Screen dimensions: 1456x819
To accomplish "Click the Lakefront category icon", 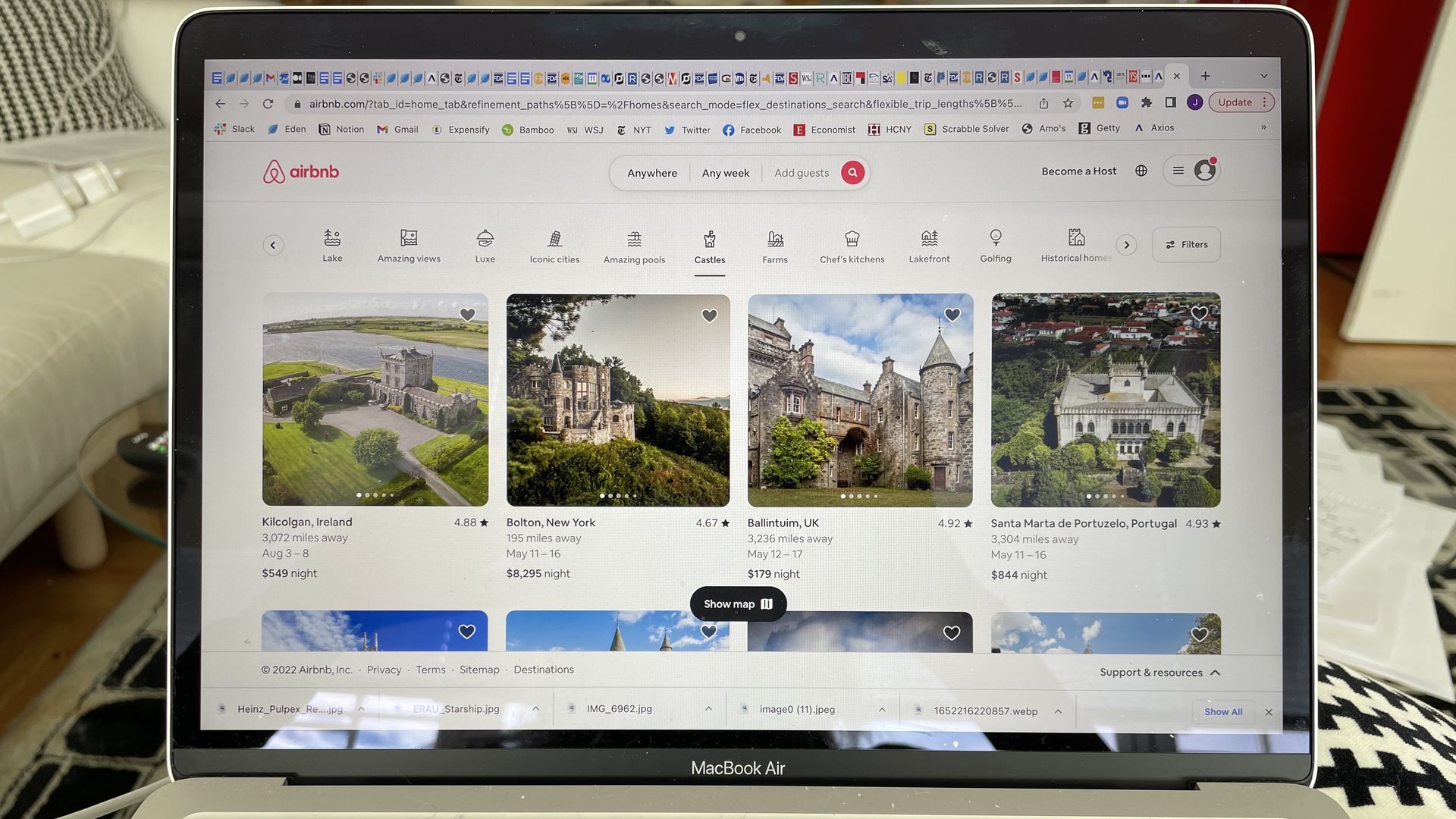I will (930, 244).
